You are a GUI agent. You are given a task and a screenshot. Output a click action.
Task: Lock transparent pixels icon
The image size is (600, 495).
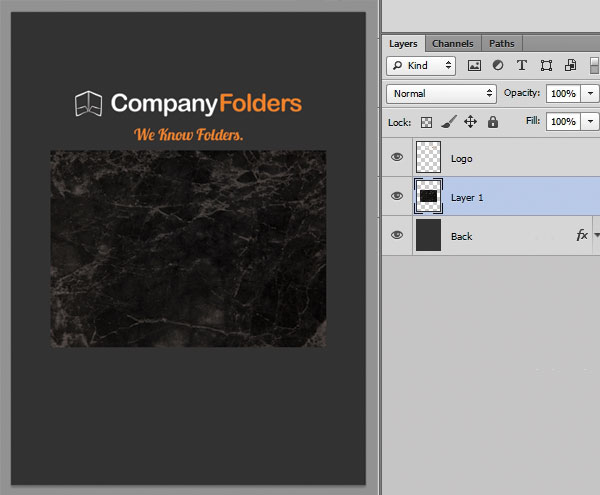(x=426, y=122)
